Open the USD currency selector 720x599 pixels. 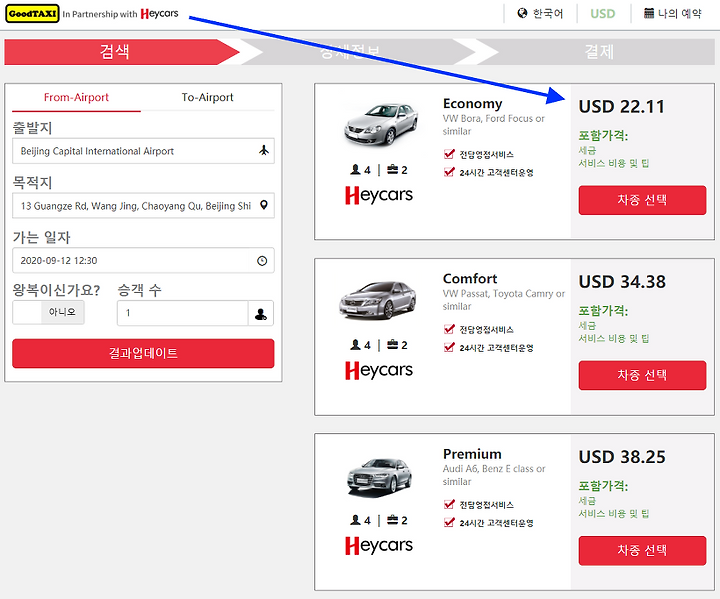coord(602,13)
